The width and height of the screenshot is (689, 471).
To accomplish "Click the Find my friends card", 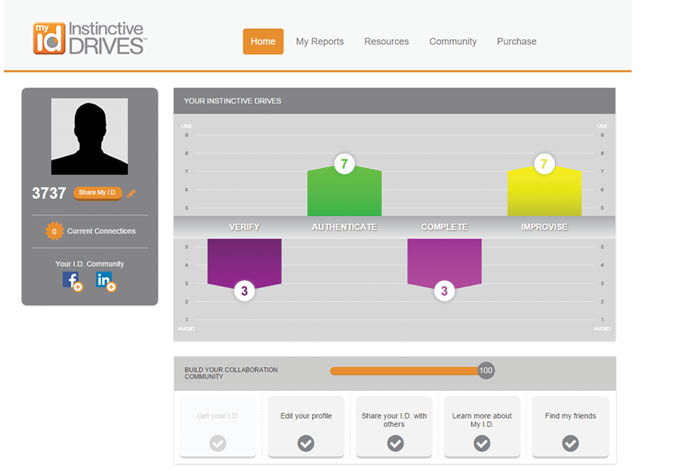I will point(570,427).
